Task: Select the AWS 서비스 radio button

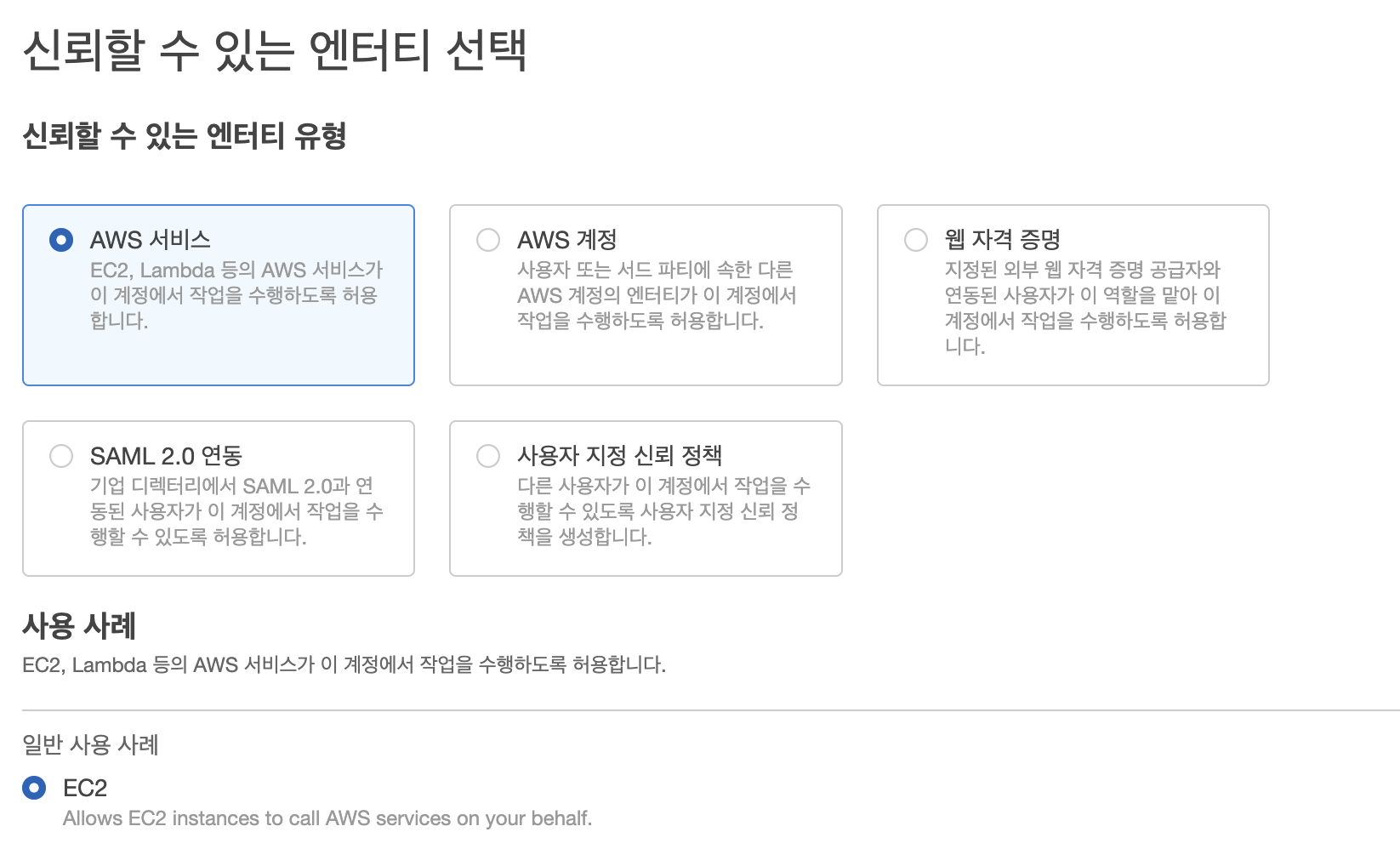Action: point(61,240)
